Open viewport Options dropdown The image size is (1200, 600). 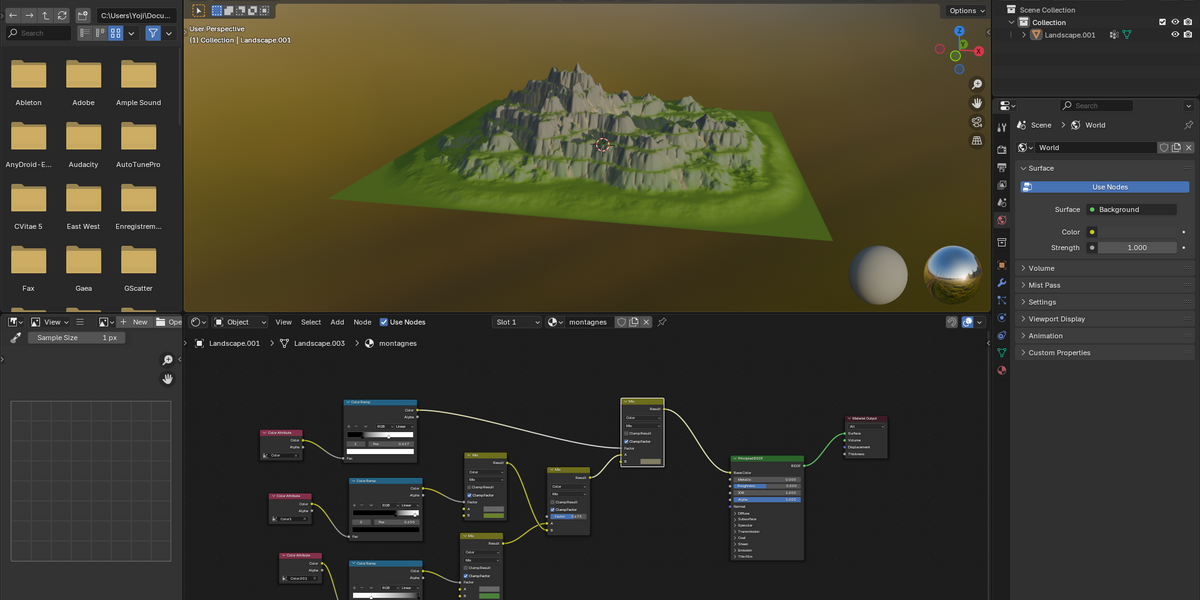pyautogui.click(x=967, y=10)
